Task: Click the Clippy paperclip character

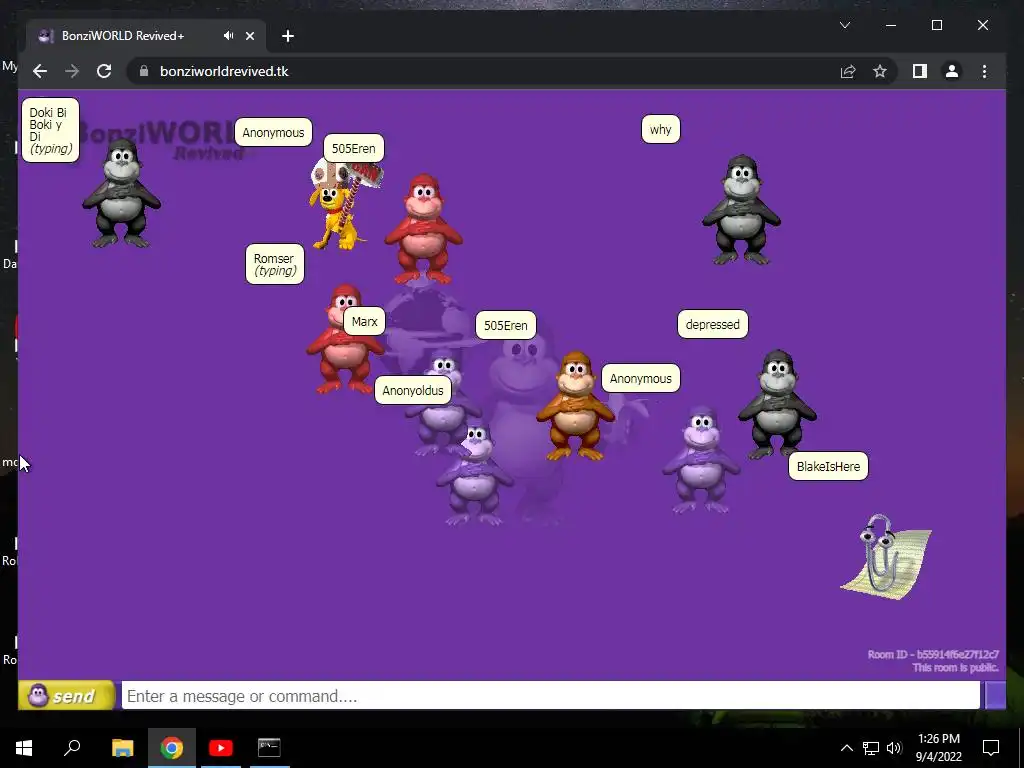Action: (886, 557)
